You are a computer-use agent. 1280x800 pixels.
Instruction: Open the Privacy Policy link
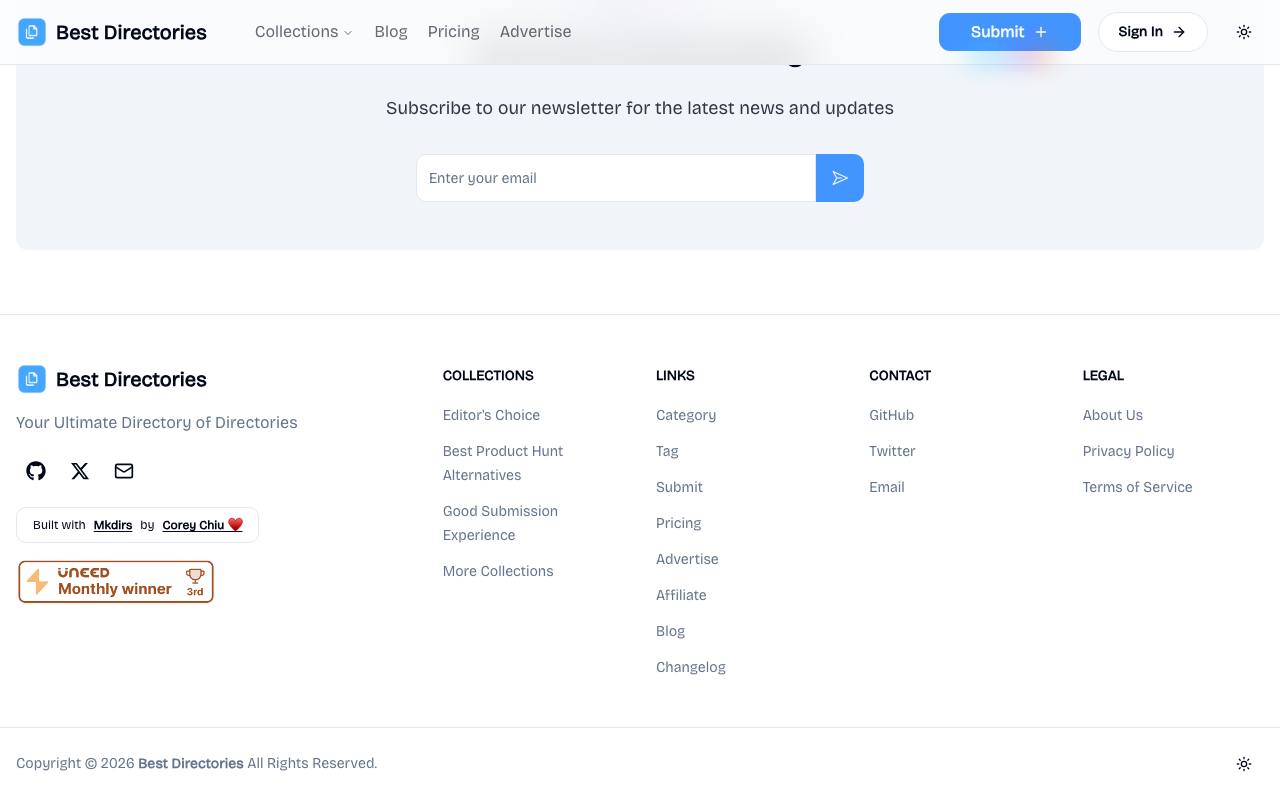(x=1128, y=451)
